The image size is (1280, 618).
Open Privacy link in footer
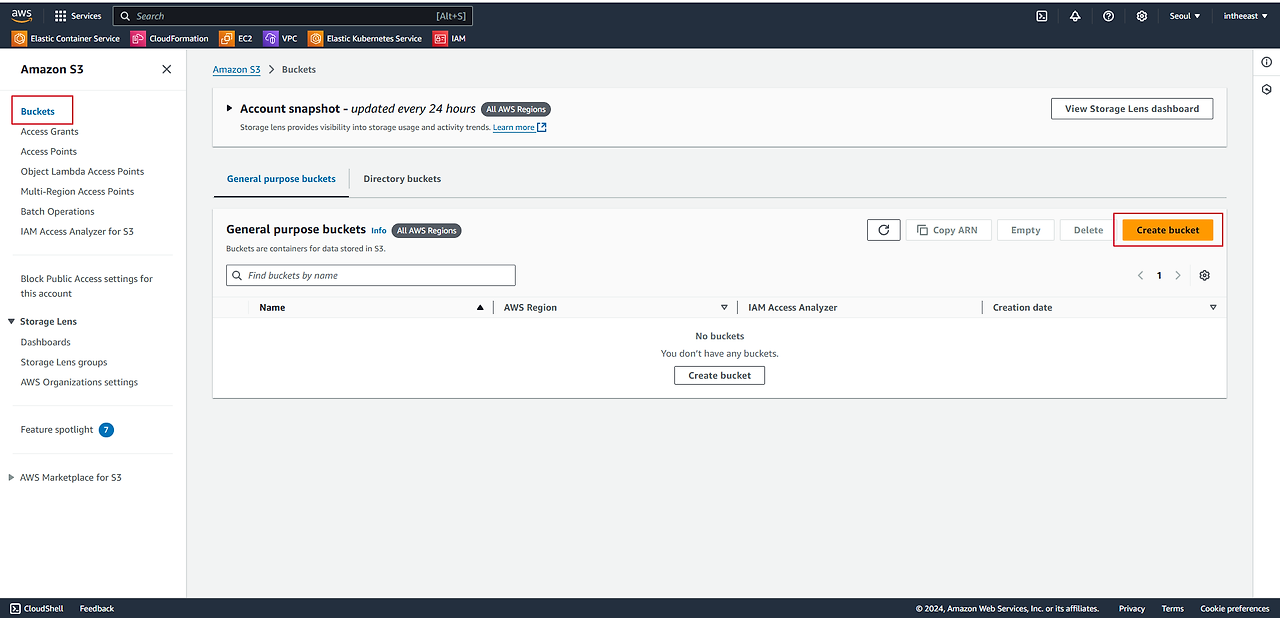1132,608
